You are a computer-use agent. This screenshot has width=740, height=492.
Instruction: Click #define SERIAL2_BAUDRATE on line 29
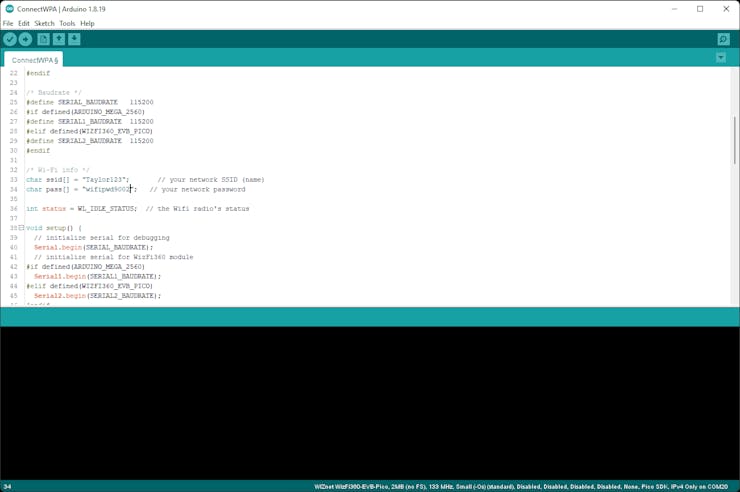pos(90,141)
